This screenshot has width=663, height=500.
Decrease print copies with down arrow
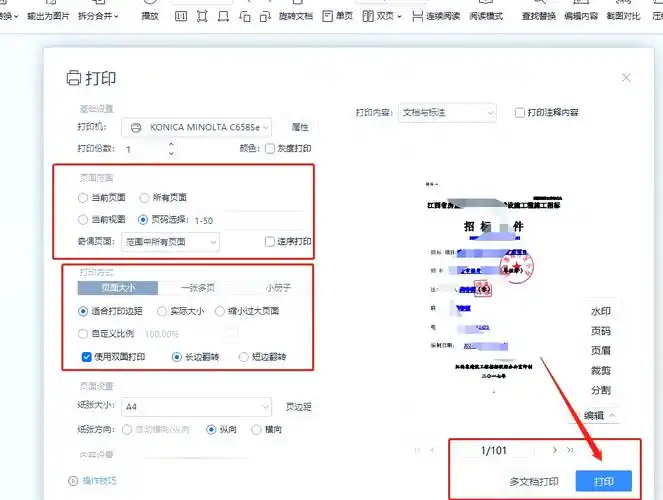[171, 153]
